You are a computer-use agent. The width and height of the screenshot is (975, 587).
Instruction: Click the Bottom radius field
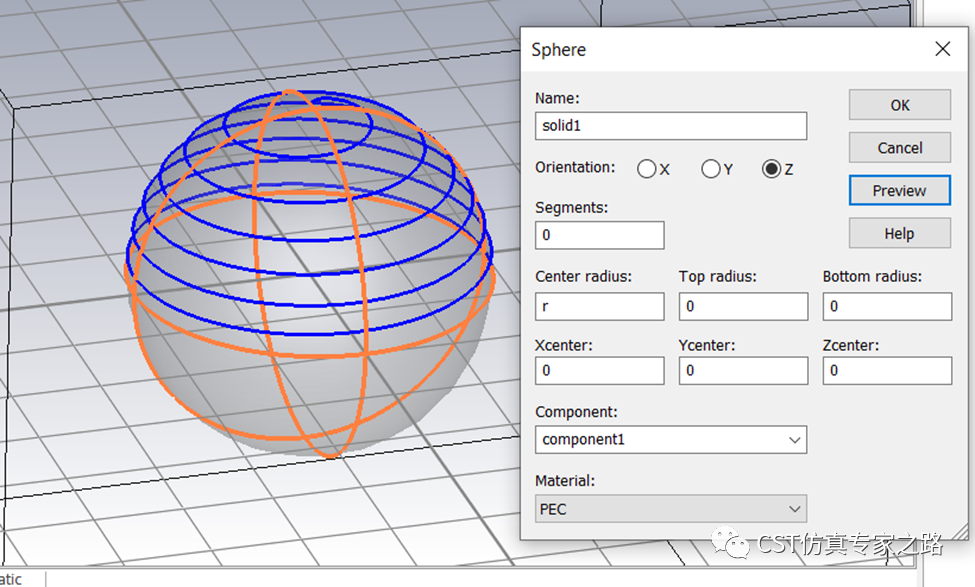coord(887,307)
